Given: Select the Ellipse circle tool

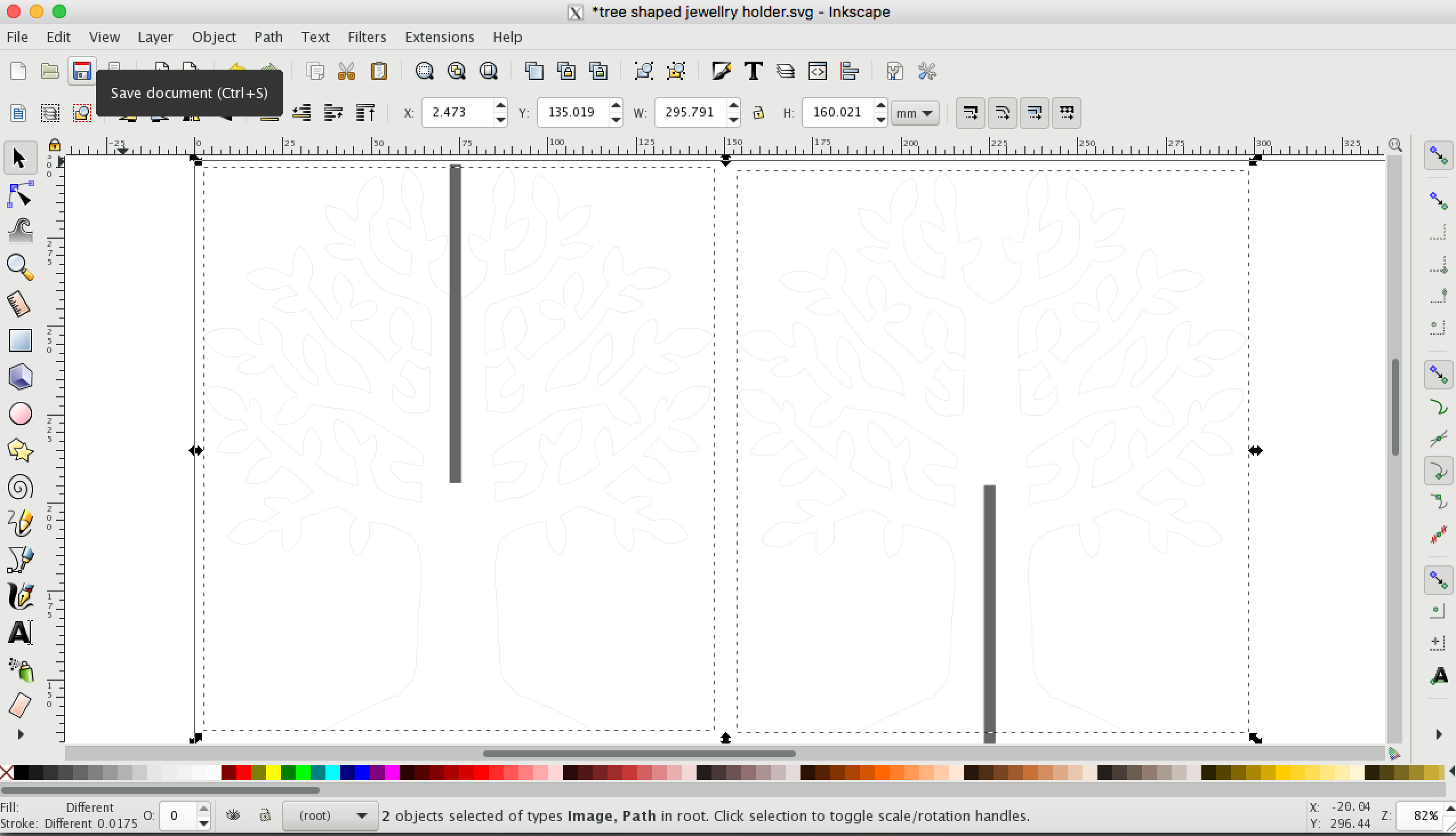Looking at the screenshot, I should coord(21,414).
